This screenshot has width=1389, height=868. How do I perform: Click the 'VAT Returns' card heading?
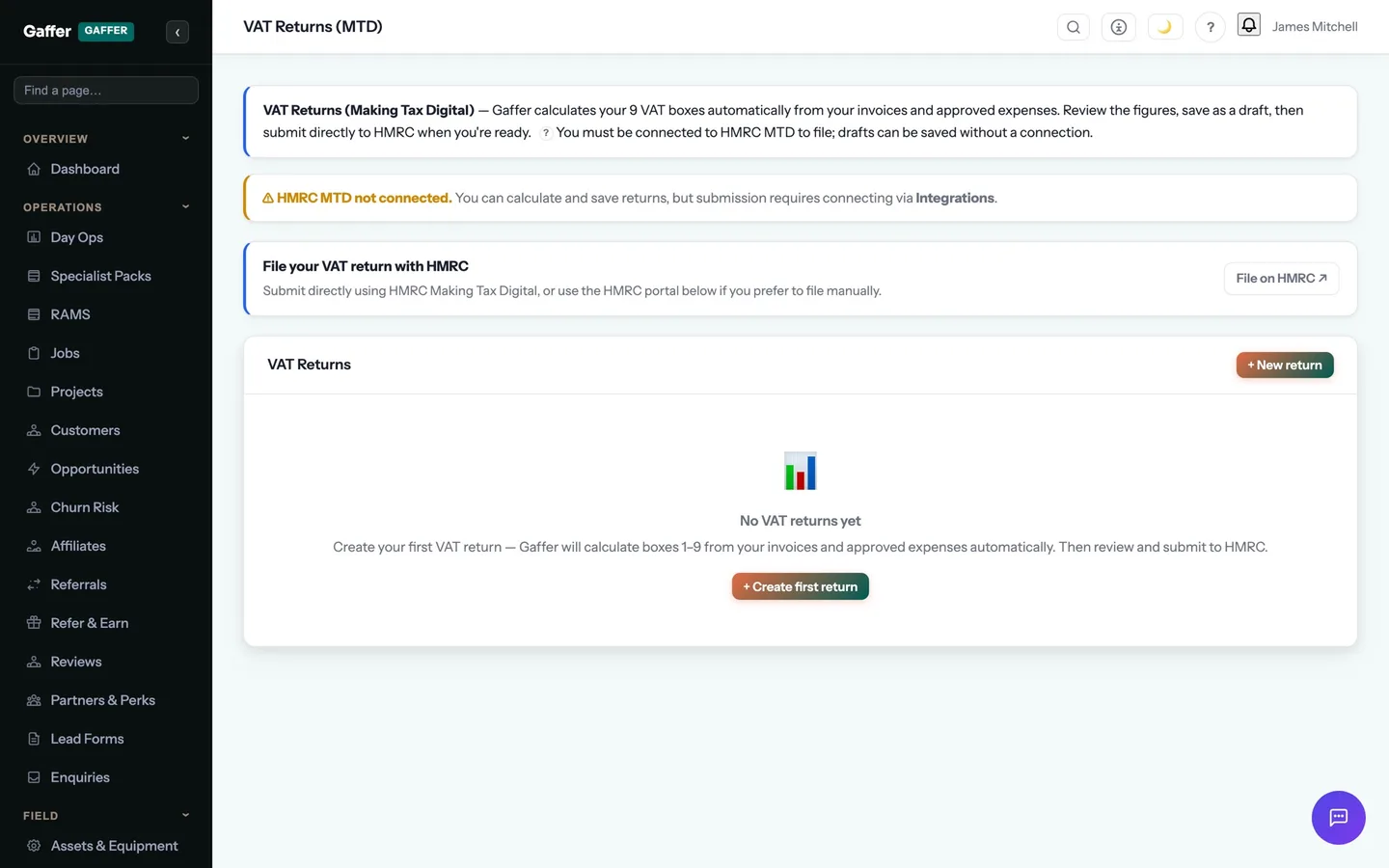click(x=309, y=365)
